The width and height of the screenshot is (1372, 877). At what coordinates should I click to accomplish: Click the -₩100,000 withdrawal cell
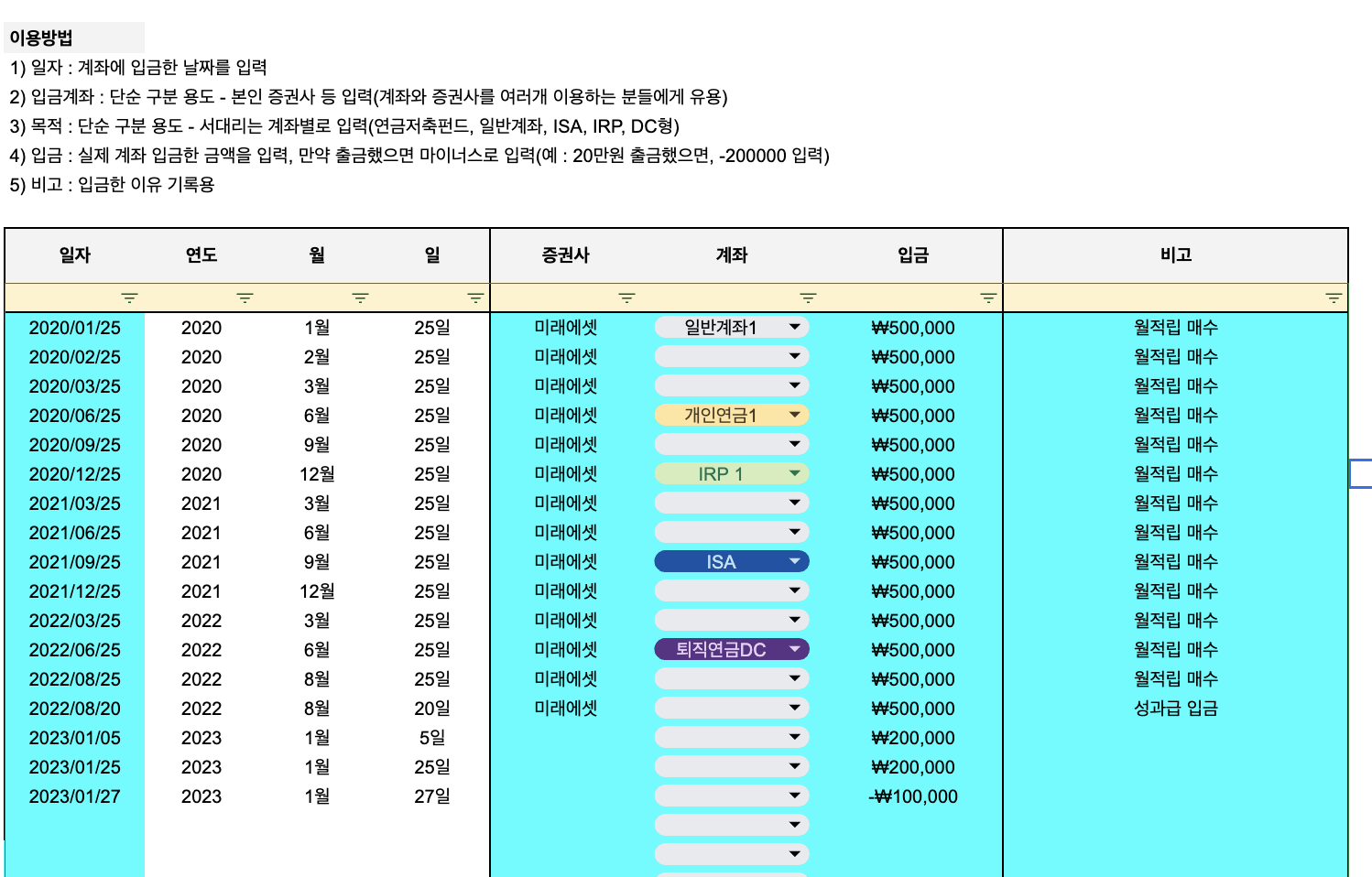coord(913,796)
